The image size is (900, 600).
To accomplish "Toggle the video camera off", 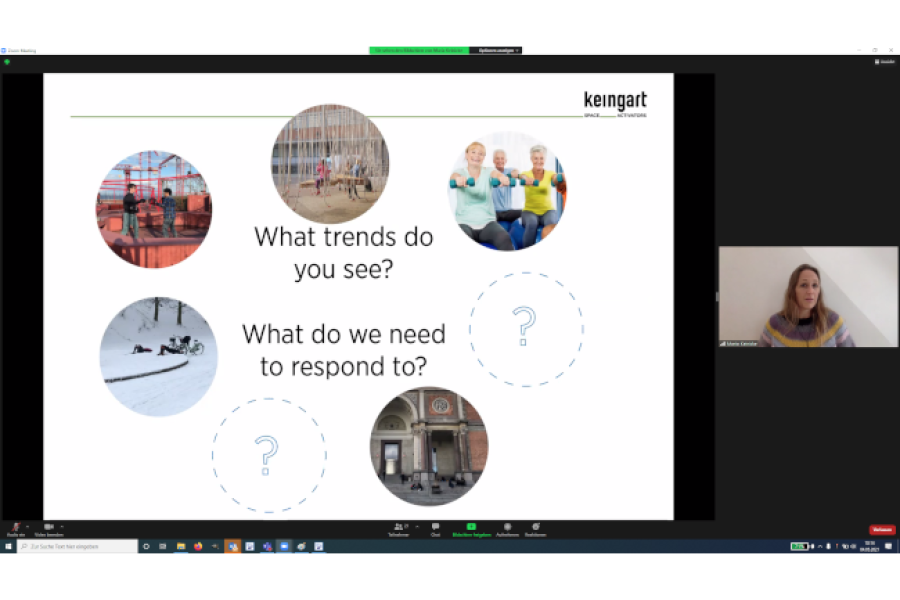I will tap(49, 529).
